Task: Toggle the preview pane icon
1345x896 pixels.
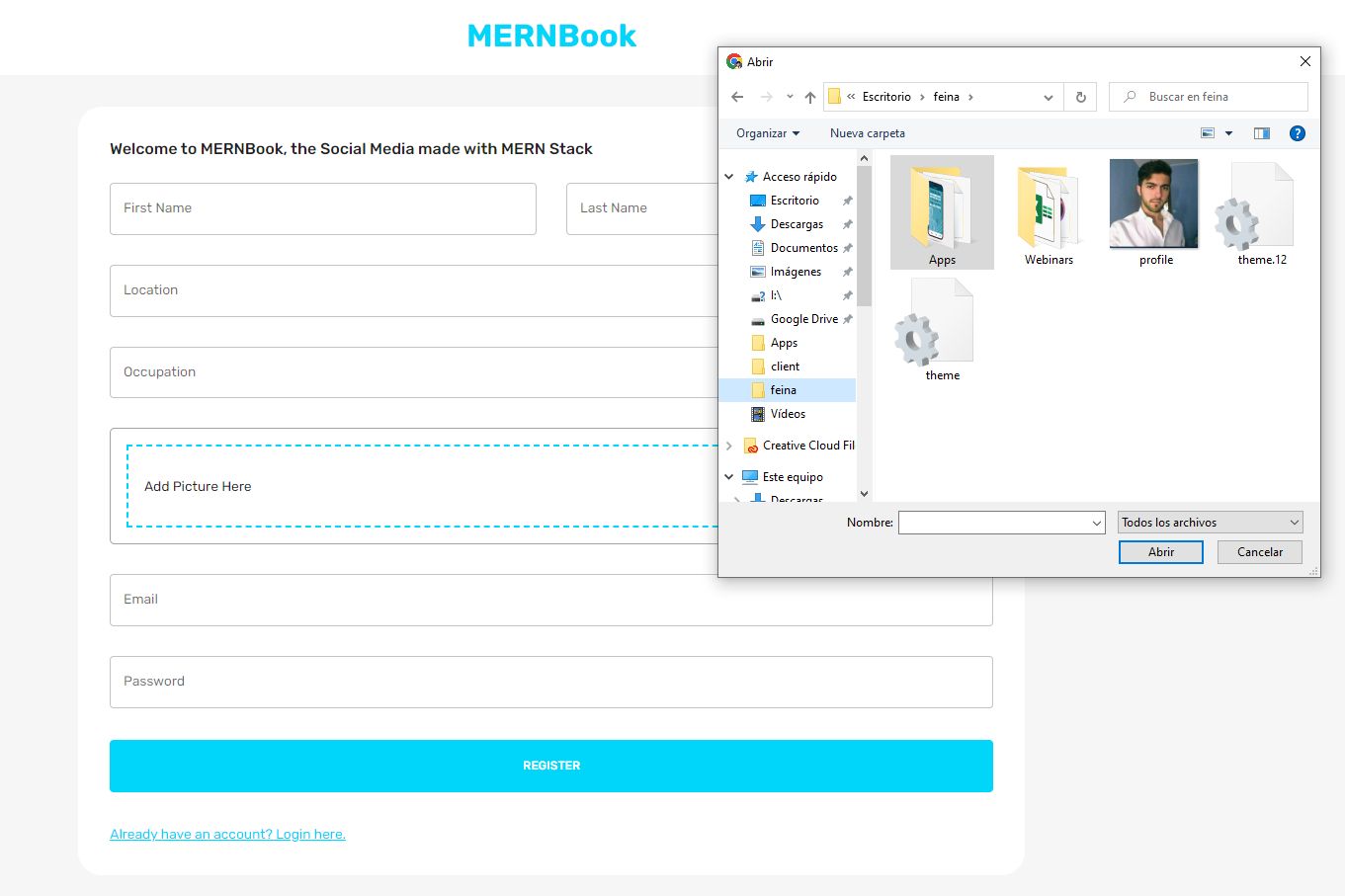Action: tap(1262, 133)
